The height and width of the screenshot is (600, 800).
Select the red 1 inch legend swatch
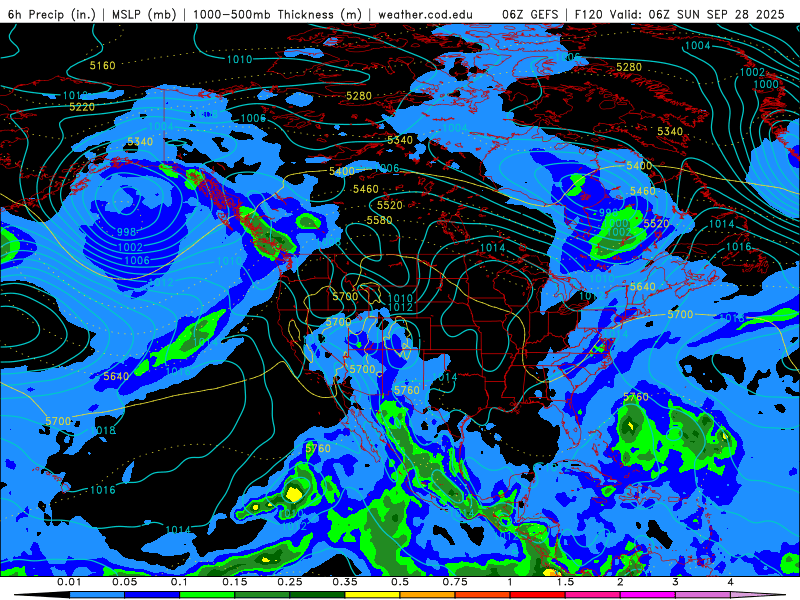pyautogui.click(x=538, y=595)
